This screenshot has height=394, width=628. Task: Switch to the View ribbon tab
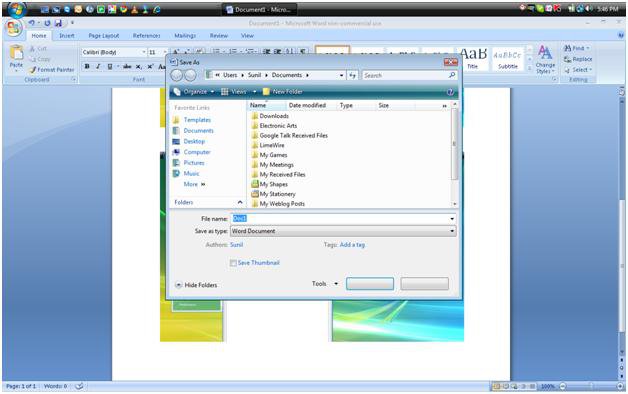(x=247, y=36)
